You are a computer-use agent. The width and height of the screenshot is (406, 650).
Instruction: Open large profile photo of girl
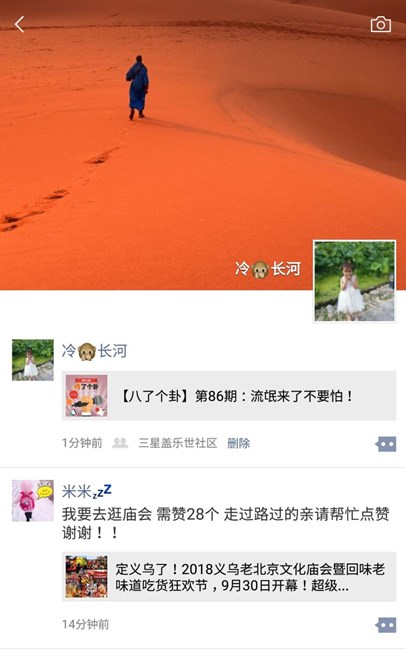click(355, 281)
